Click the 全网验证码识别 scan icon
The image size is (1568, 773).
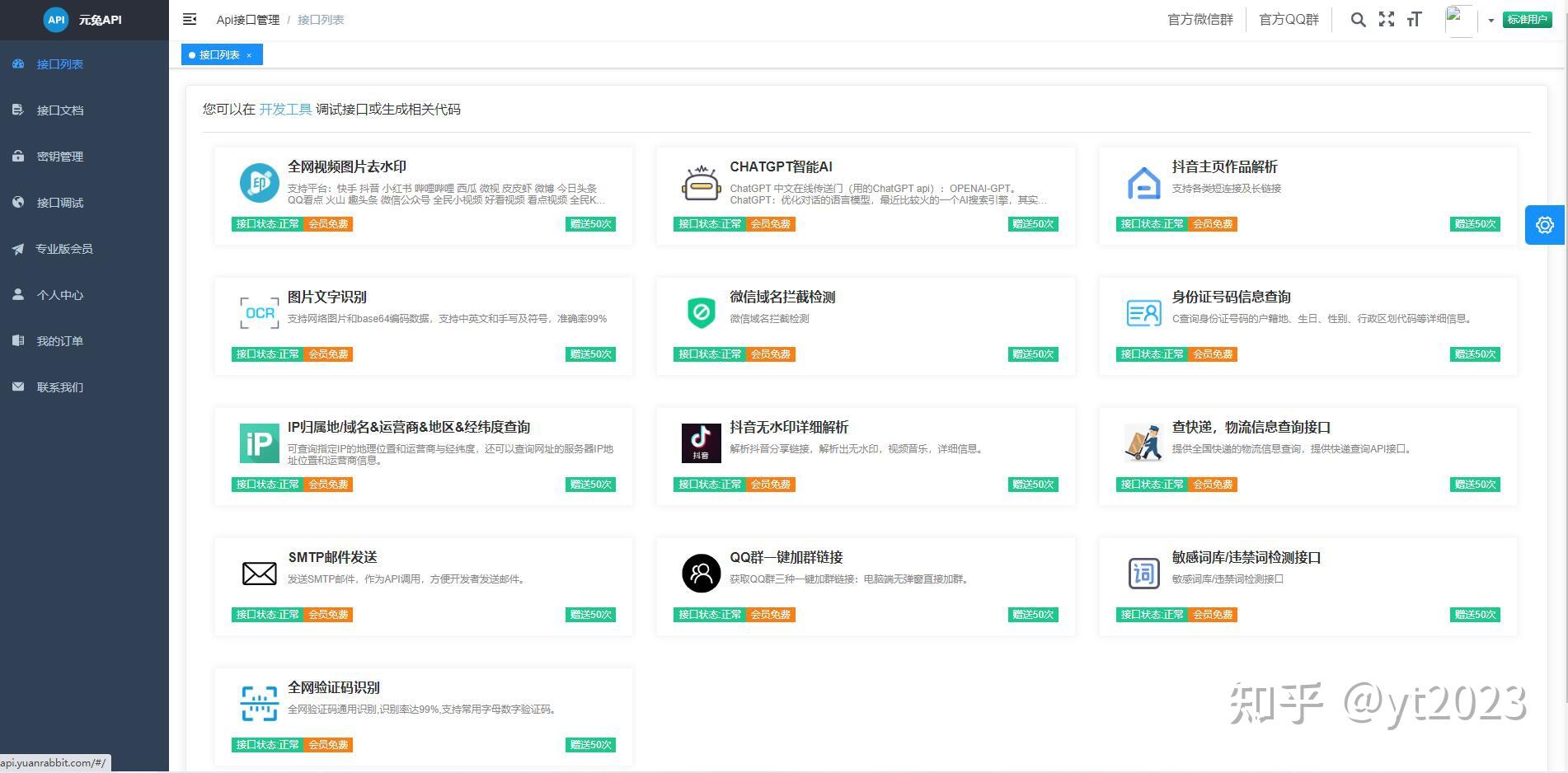tap(259, 704)
